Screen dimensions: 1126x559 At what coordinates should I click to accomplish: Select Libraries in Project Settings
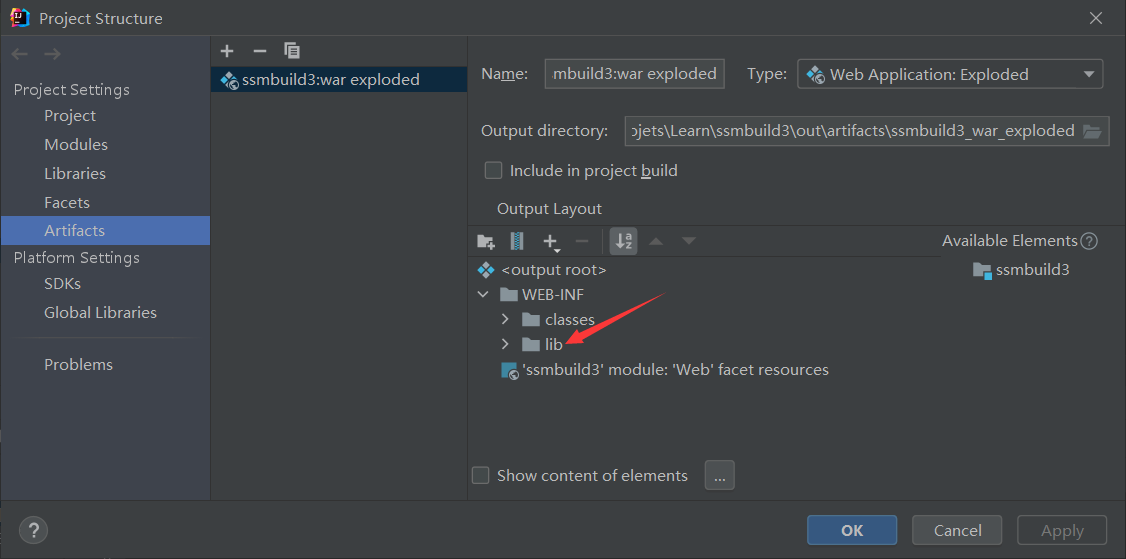[75, 174]
